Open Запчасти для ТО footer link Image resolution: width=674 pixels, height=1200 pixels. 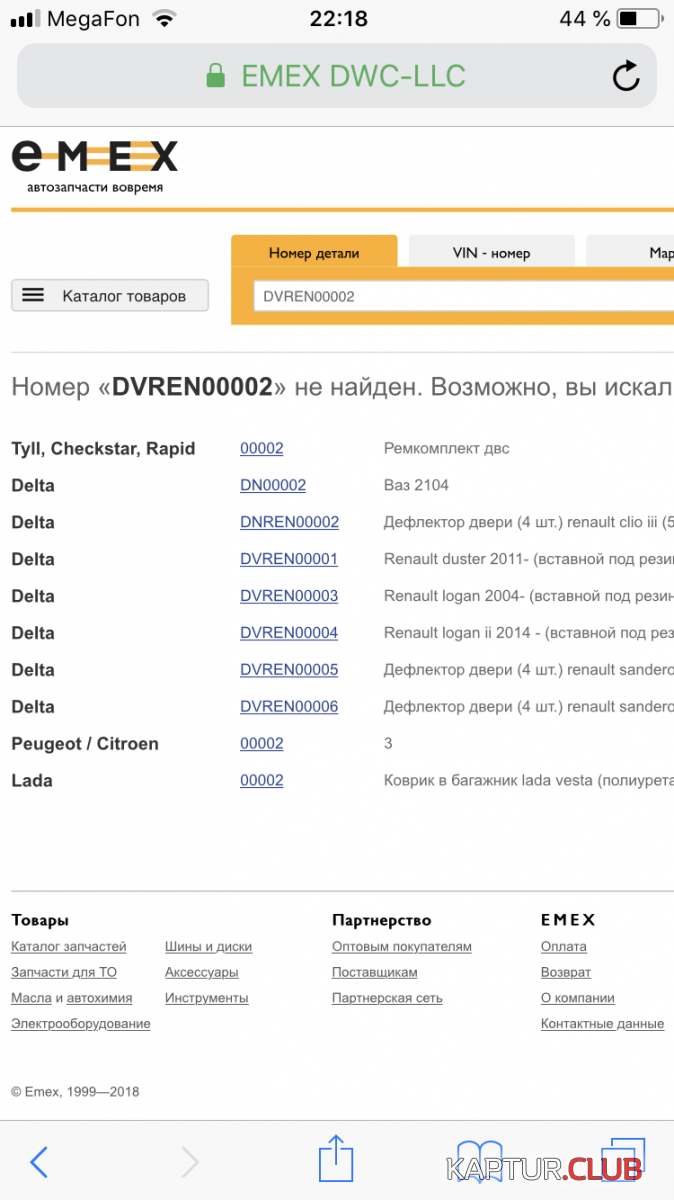(64, 972)
